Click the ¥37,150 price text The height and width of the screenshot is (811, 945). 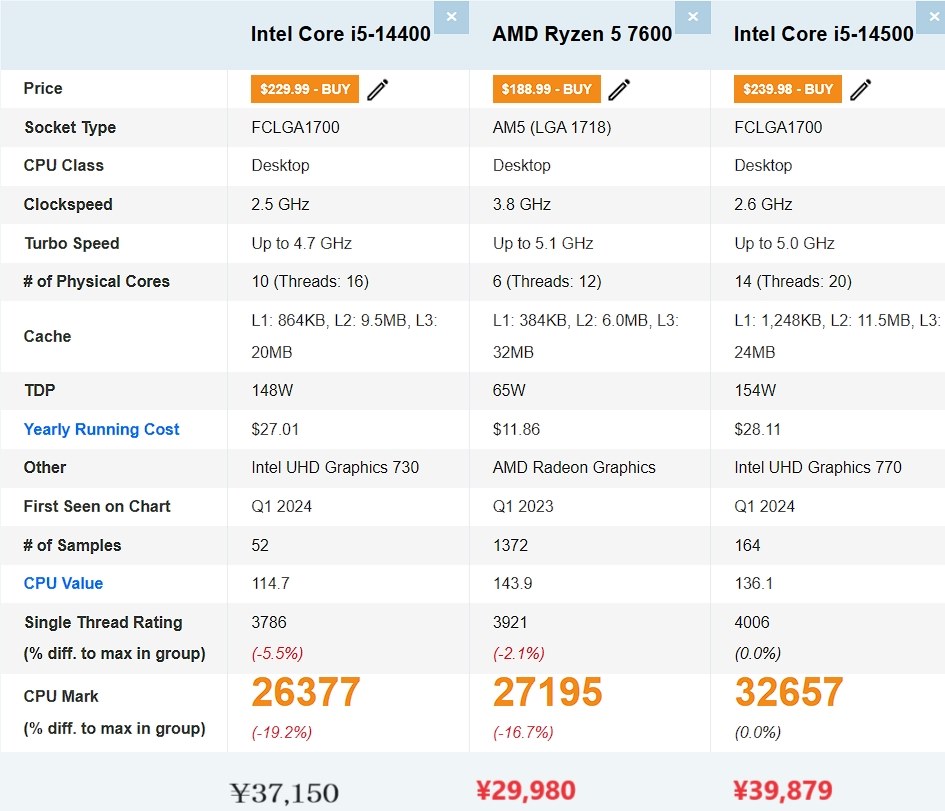pos(284,793)
